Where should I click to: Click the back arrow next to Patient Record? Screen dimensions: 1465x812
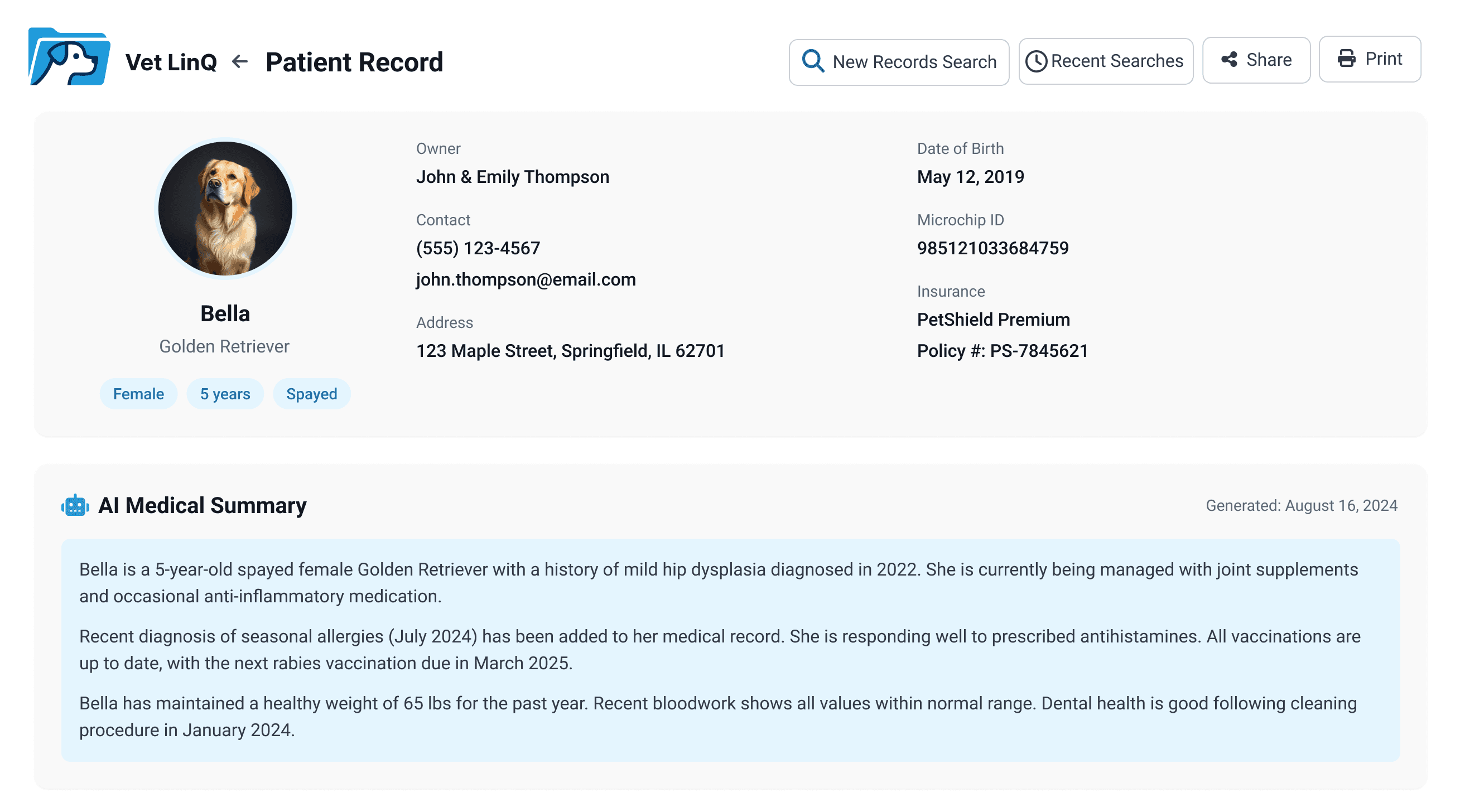[x=239, y=61]
